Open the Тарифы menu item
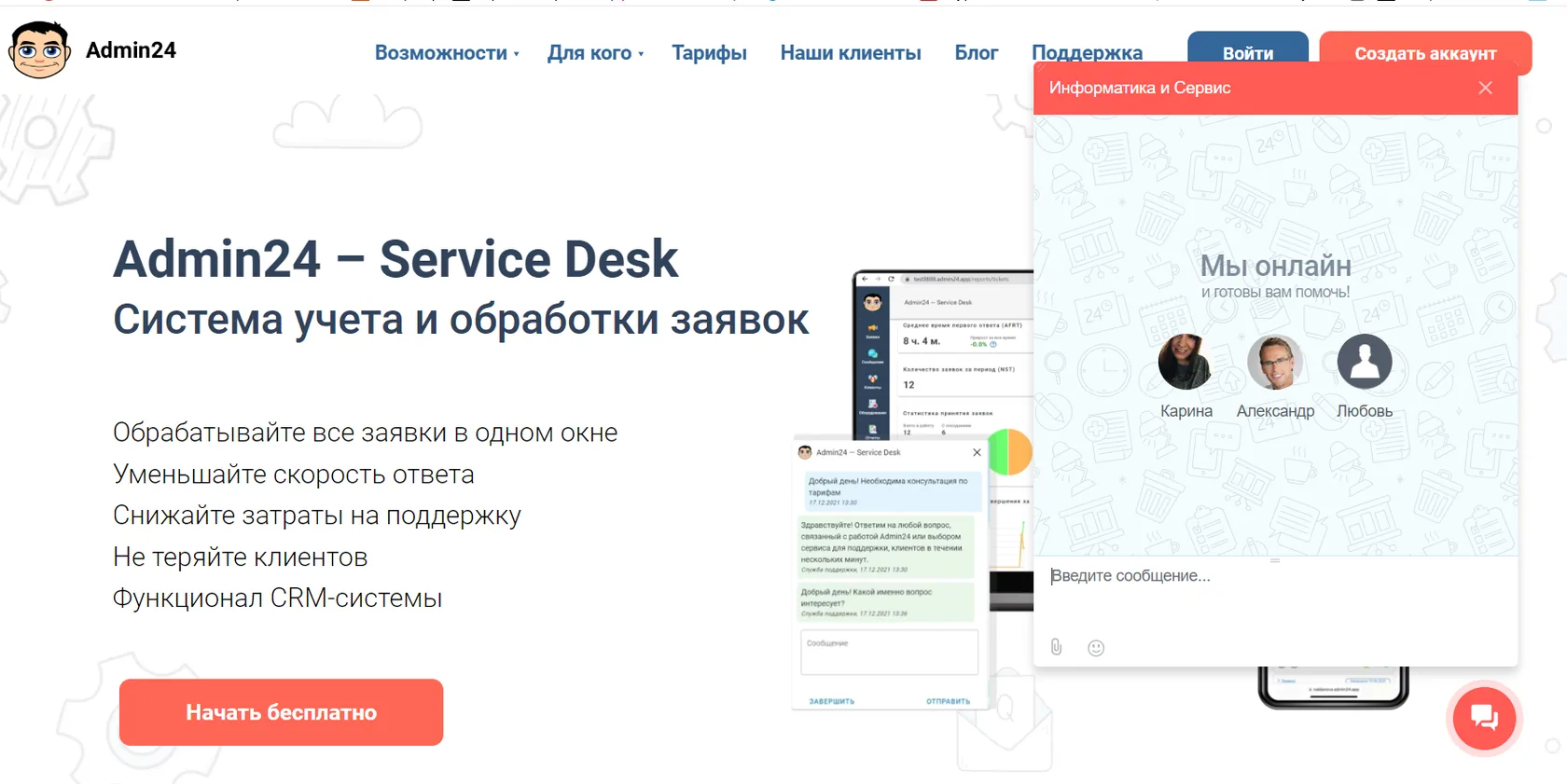The width and height of the screenshot is (1567, 784). tap(709, 53)
